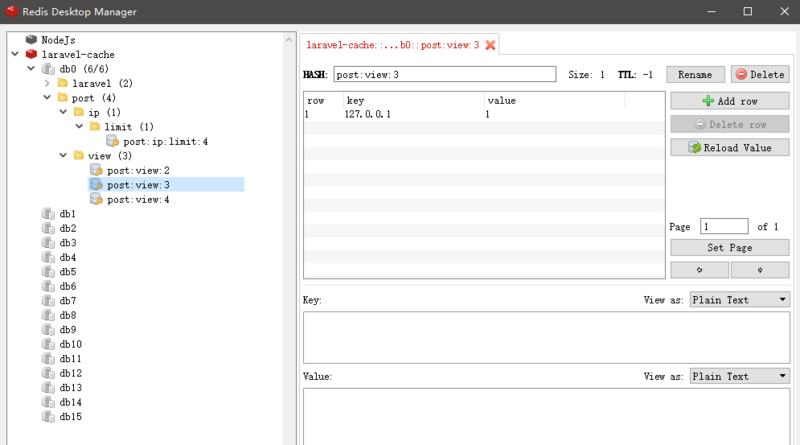Maximize the Redis Desktop Manager window

(x=747, y=11)
